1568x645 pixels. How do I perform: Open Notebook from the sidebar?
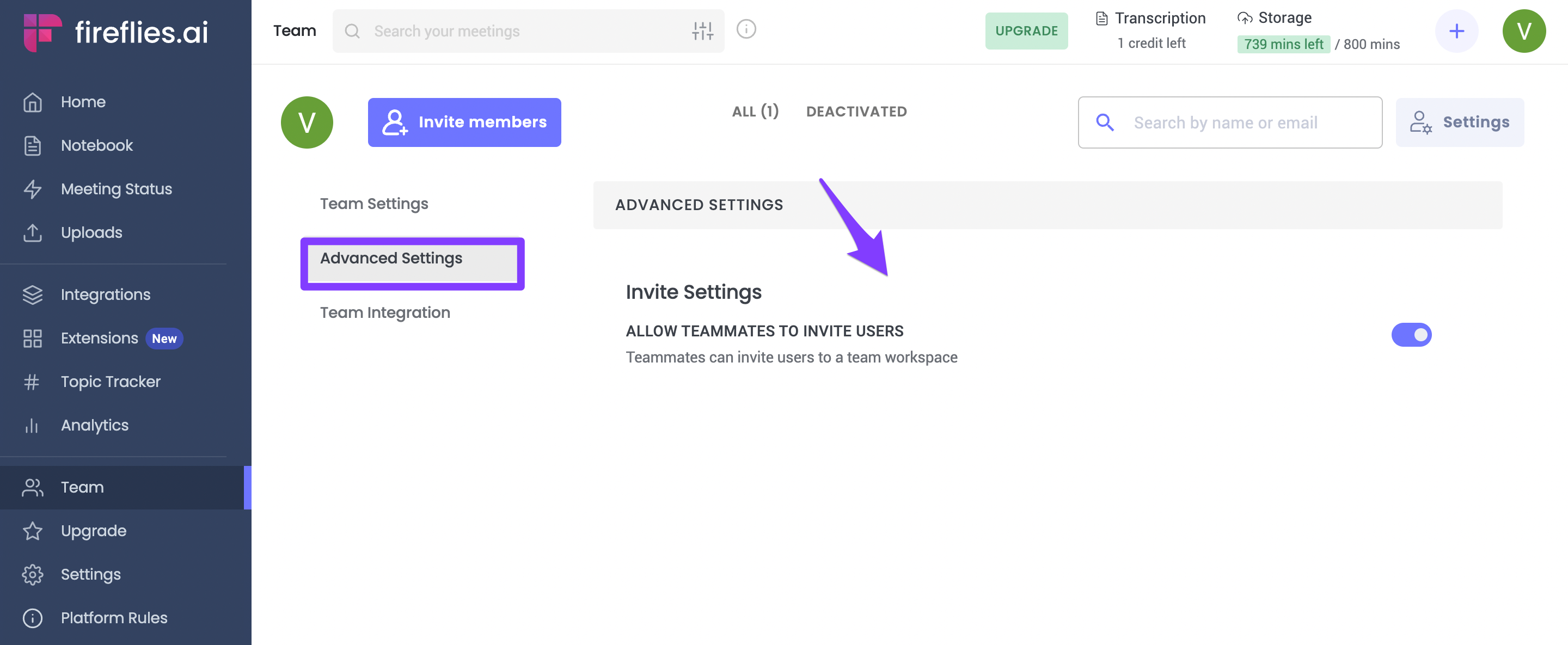[x=97, y=145]
